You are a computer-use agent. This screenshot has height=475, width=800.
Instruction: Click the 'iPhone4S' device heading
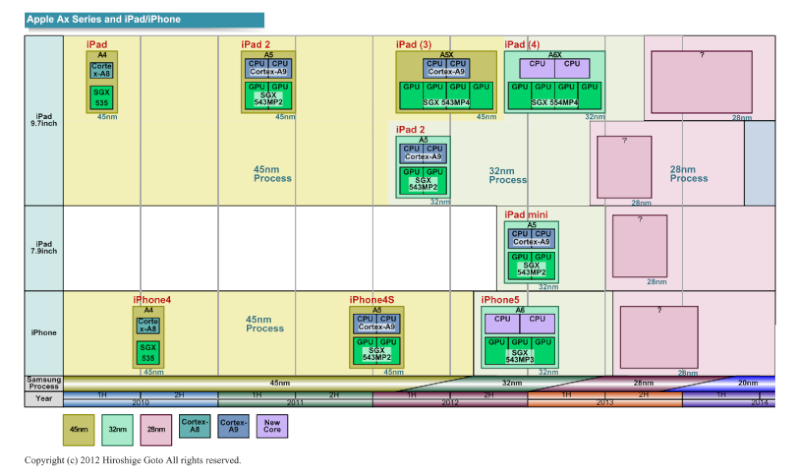pyautogui.click(x=372, y=300)
